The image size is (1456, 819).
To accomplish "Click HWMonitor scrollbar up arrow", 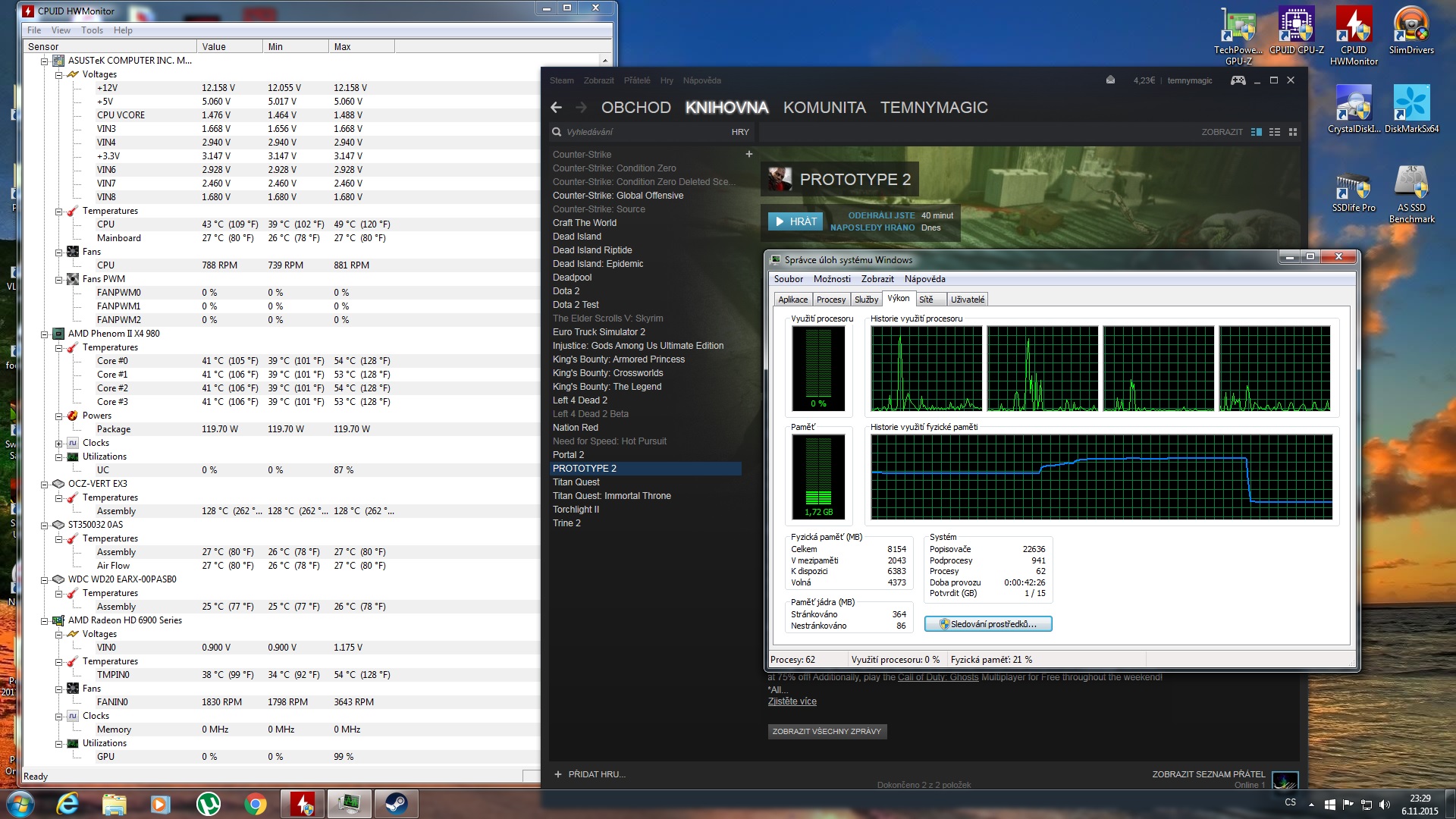I will point(604,61).
